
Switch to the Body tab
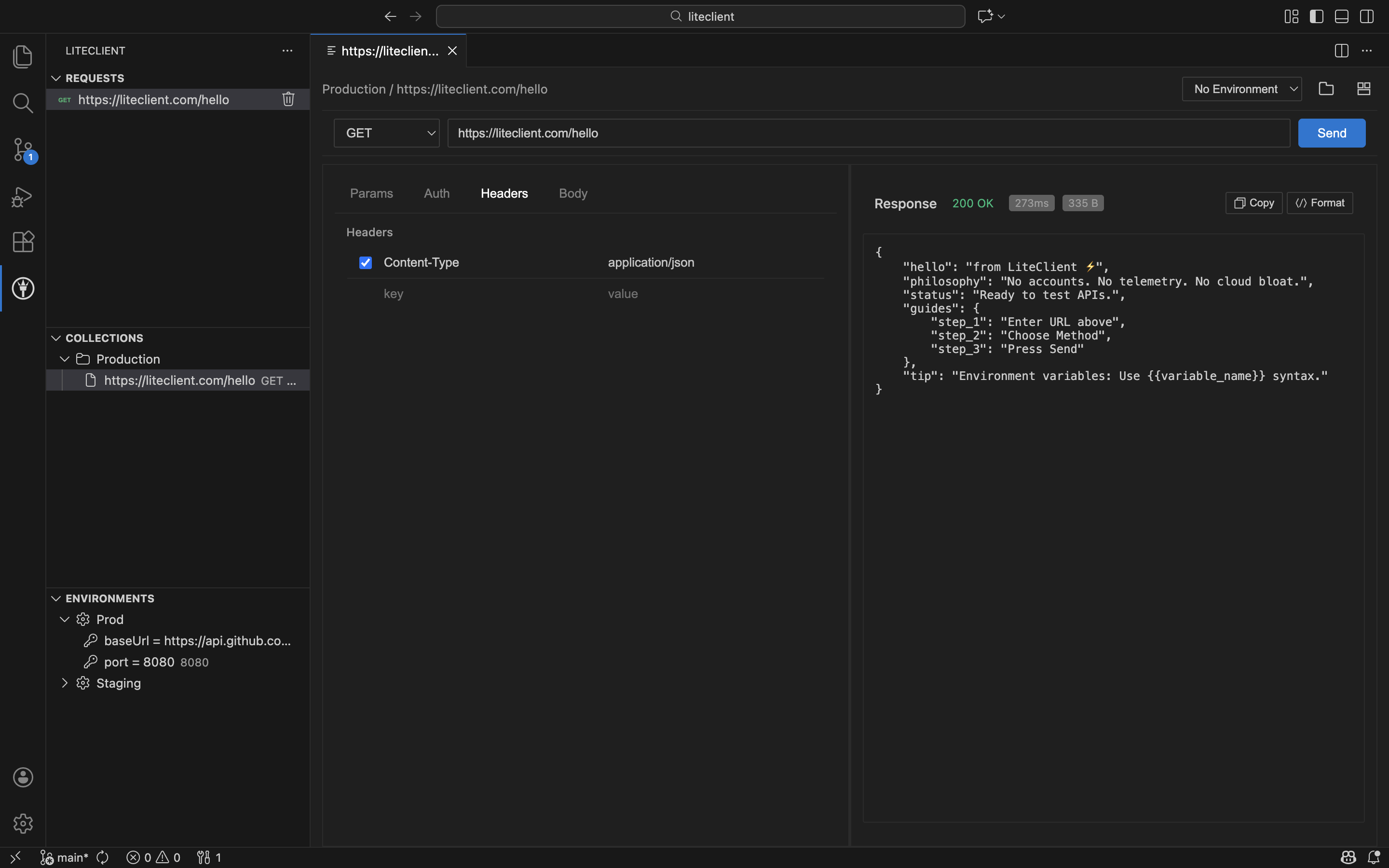coord(573,193)
